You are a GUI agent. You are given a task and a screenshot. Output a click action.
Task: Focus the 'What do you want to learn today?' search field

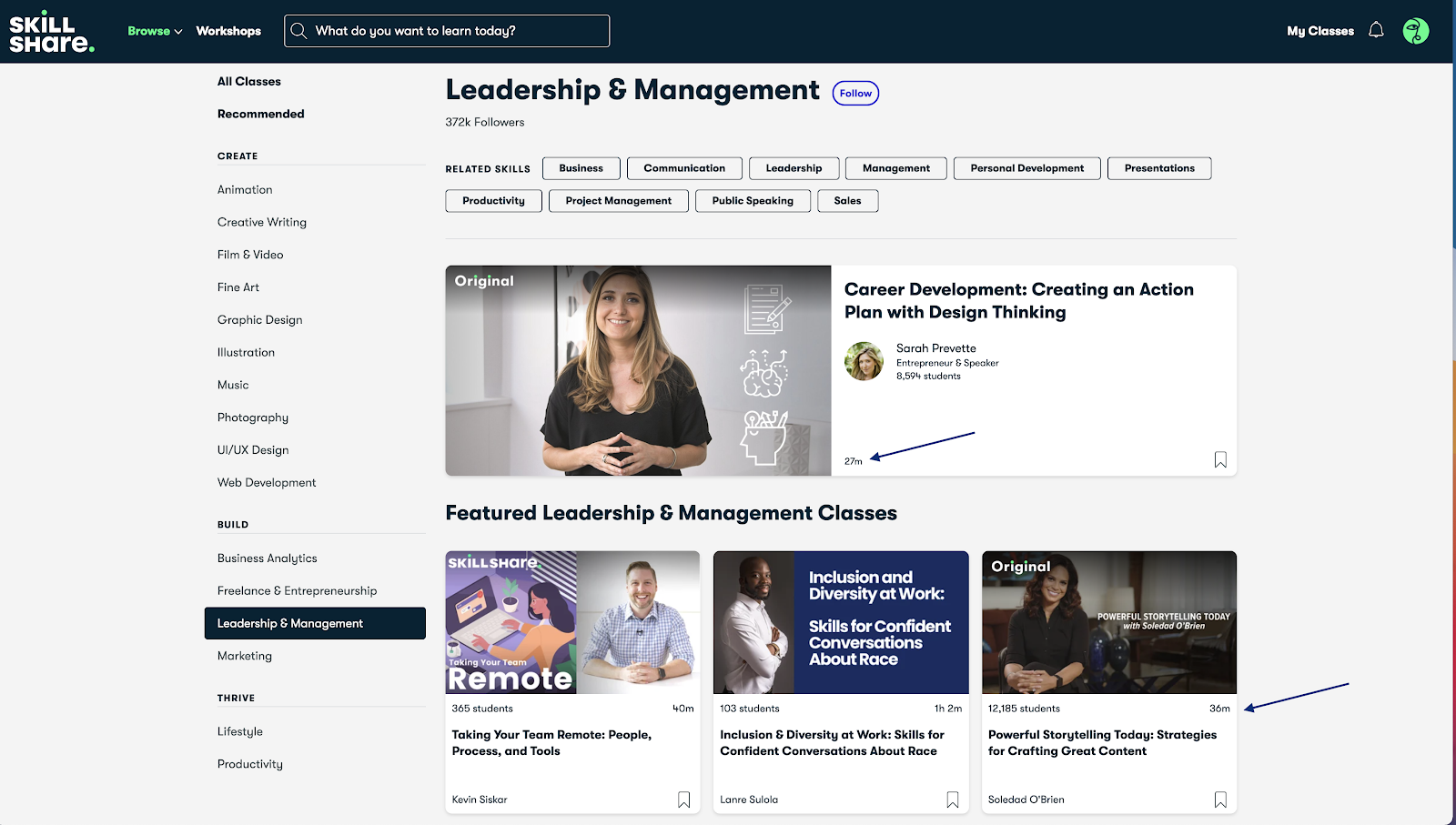click(447, 31)
